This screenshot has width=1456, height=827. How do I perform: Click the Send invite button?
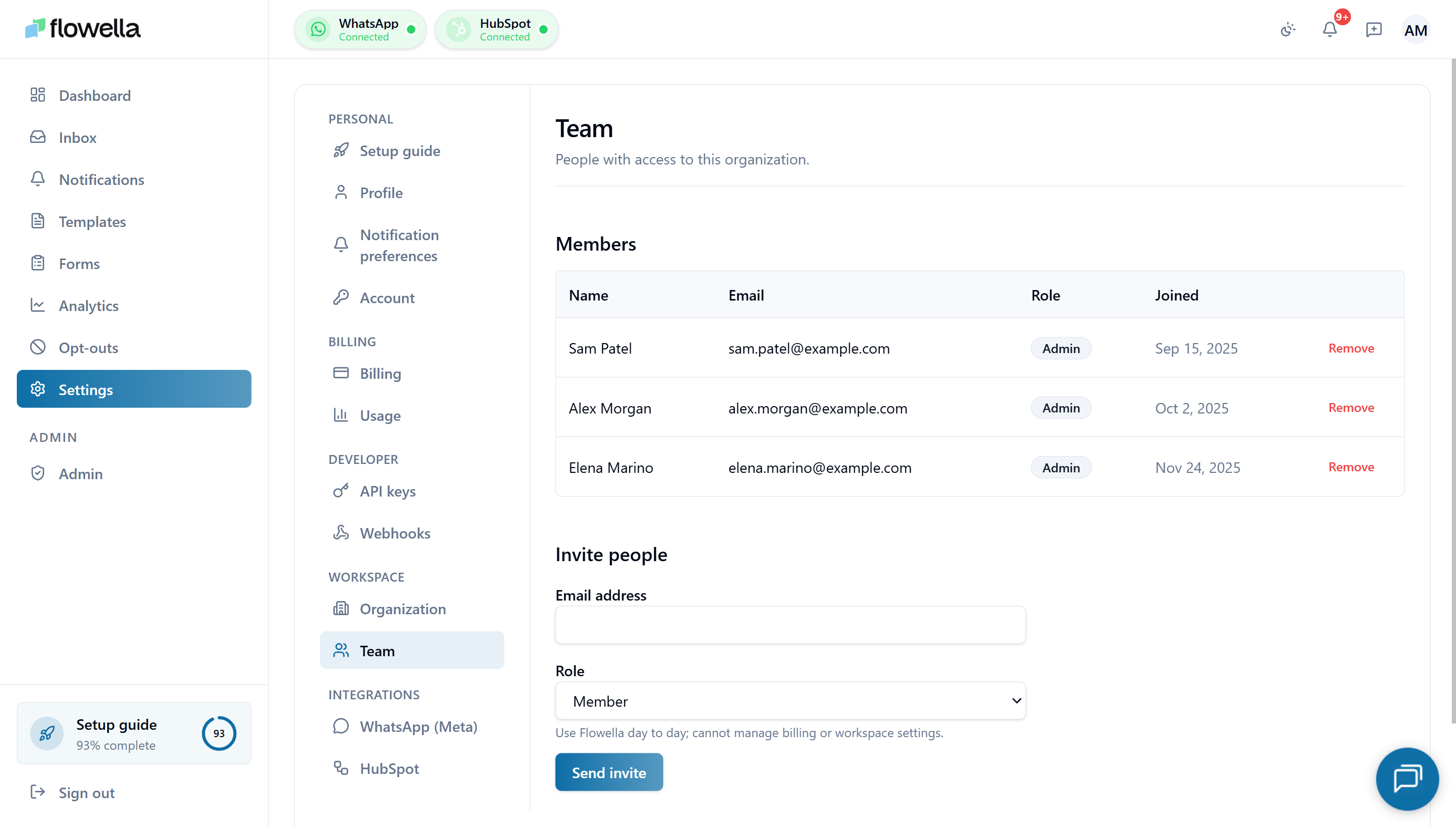click(609, 772)
